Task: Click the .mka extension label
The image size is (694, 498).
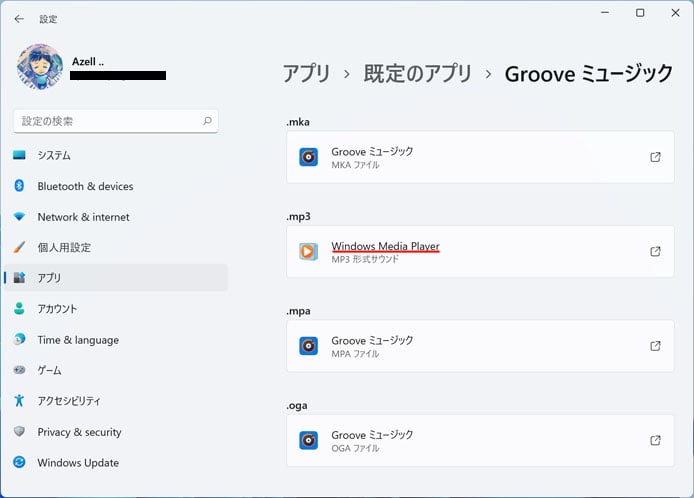Action: click(298, 122)
